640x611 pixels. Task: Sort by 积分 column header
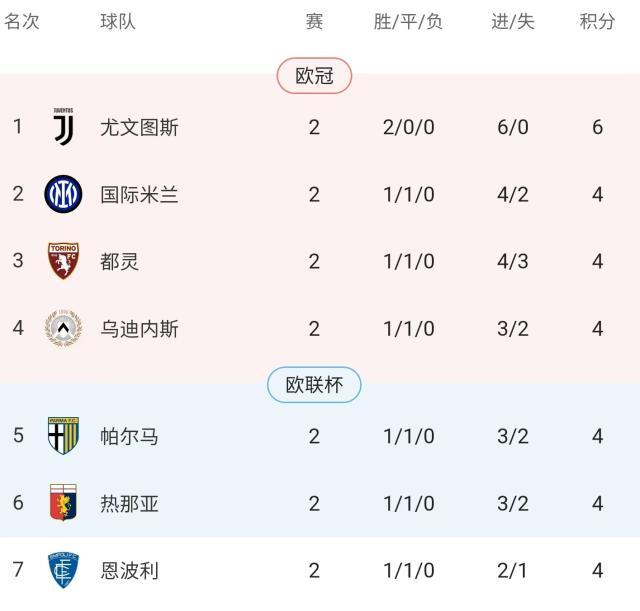click(597, 21)
